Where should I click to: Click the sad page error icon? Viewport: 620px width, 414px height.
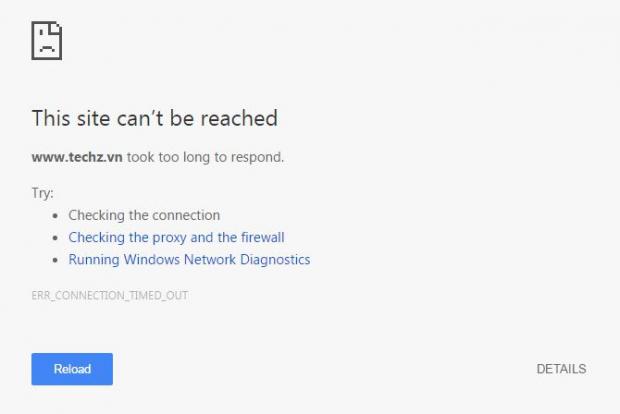pos(46,40)
